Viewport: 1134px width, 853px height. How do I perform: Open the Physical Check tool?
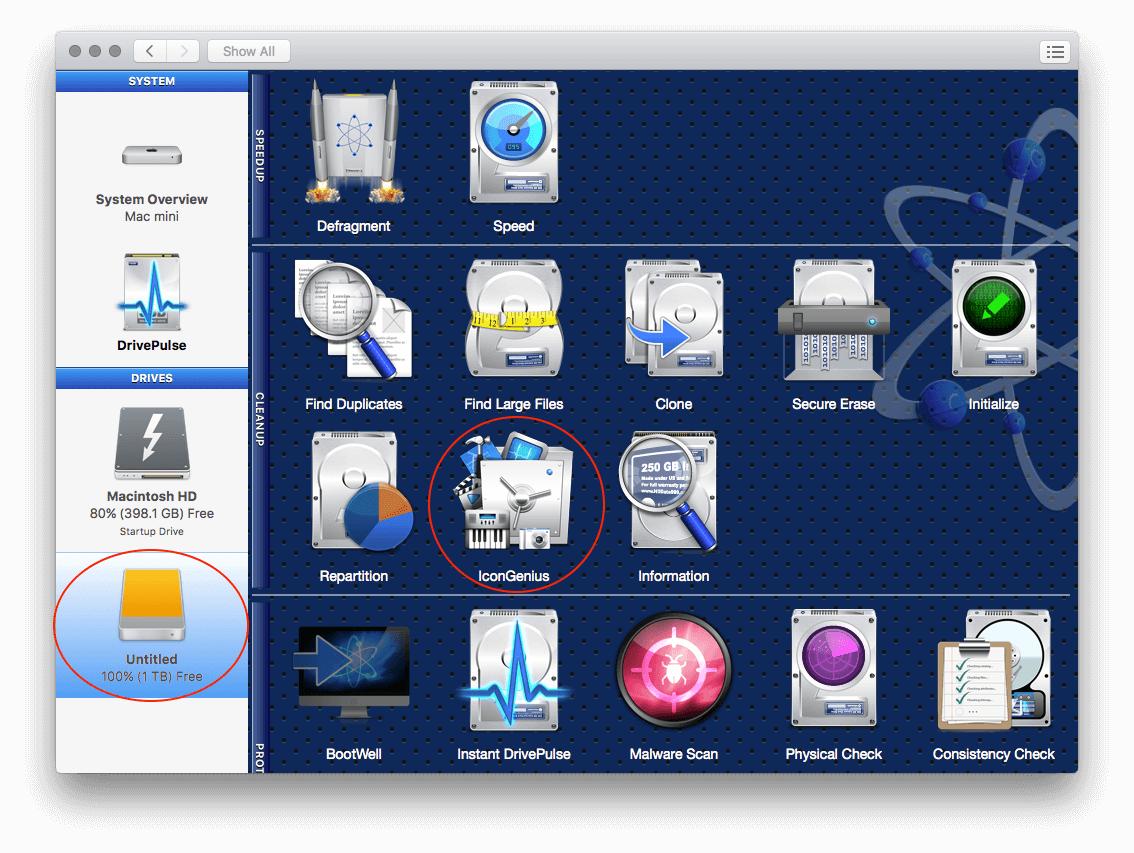(833, 670)
